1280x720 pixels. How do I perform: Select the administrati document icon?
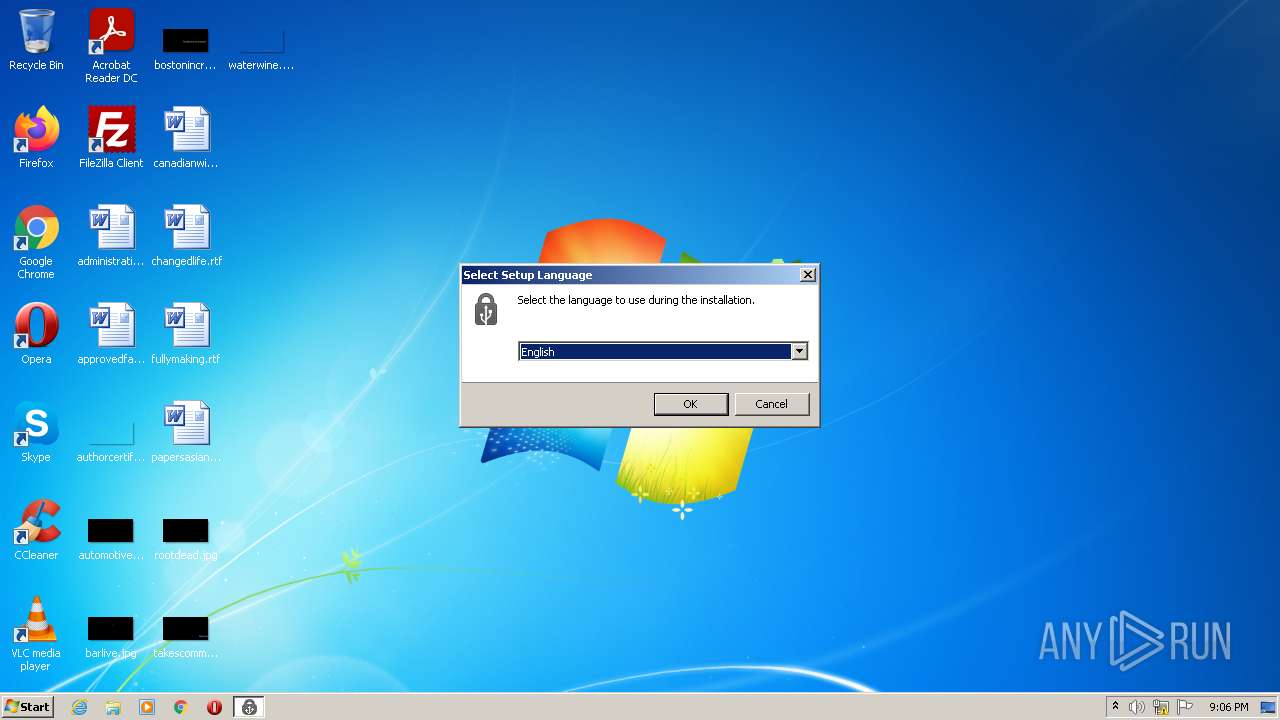click(x=111, y=236)
